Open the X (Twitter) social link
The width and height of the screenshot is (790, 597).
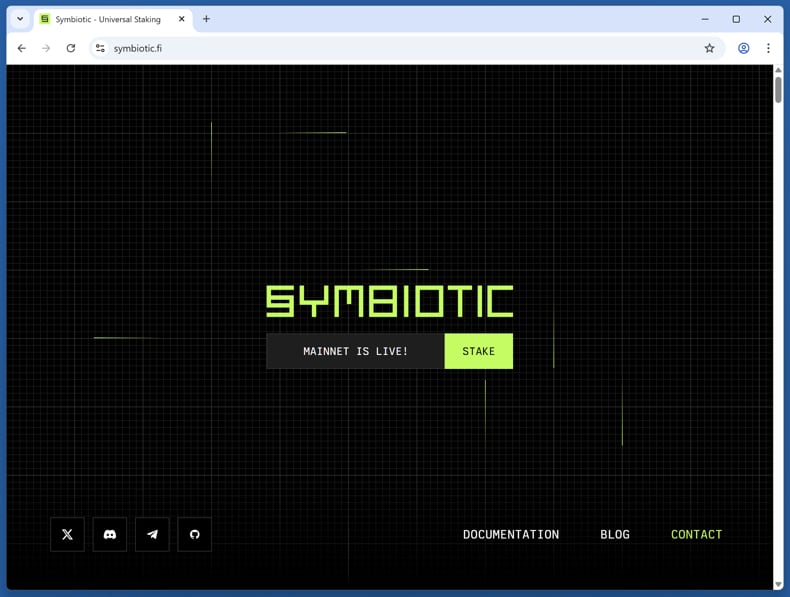coord(67,534)
